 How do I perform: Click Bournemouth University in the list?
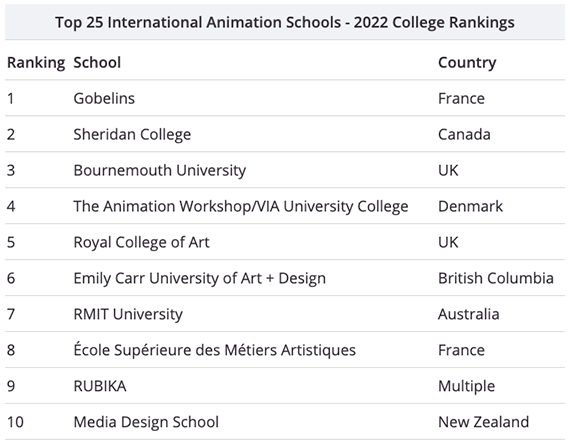[x=160, y=171]
